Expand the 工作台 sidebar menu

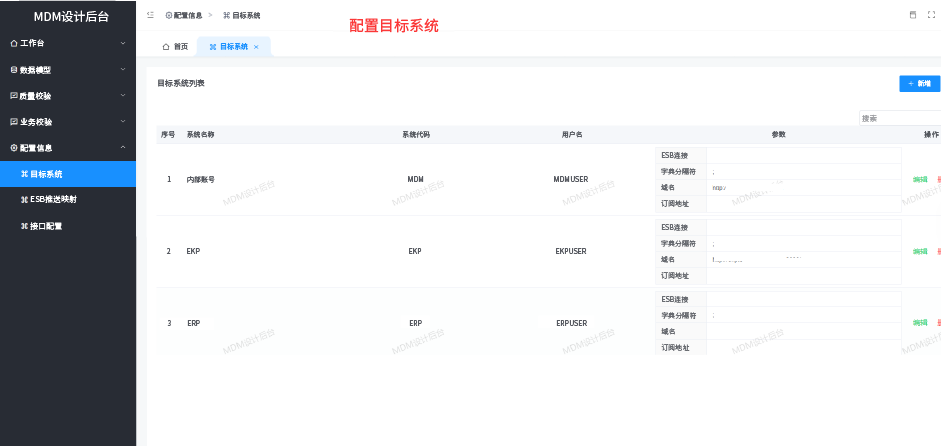pyautogui.click(x=67, y=43)
